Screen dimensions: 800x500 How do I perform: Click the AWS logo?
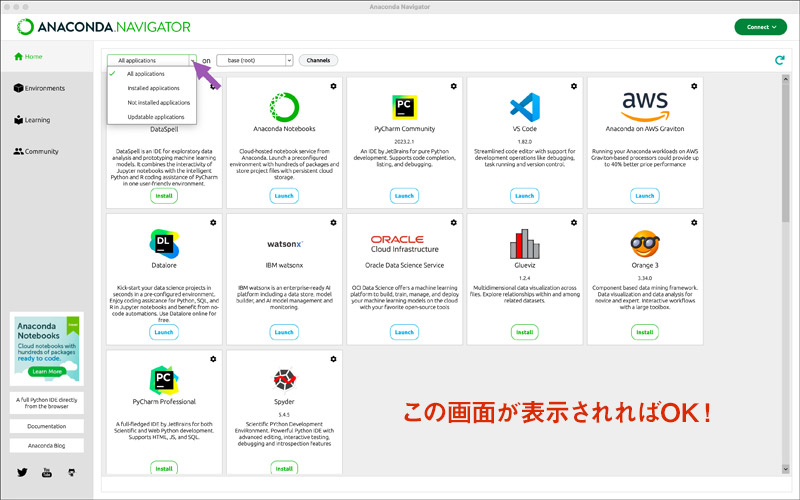click(645, 106)
